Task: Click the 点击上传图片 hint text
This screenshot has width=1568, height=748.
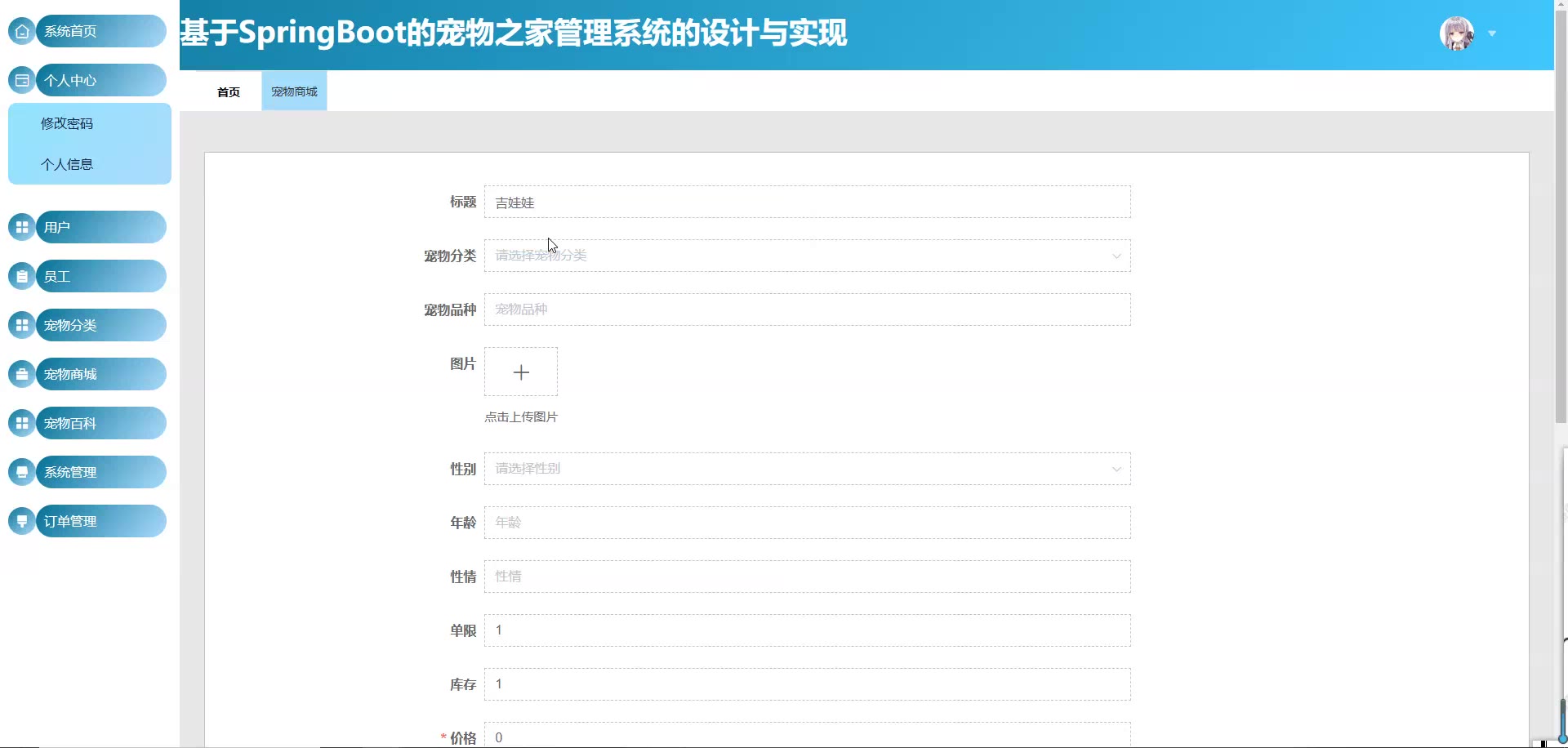Action: [521, 417]
